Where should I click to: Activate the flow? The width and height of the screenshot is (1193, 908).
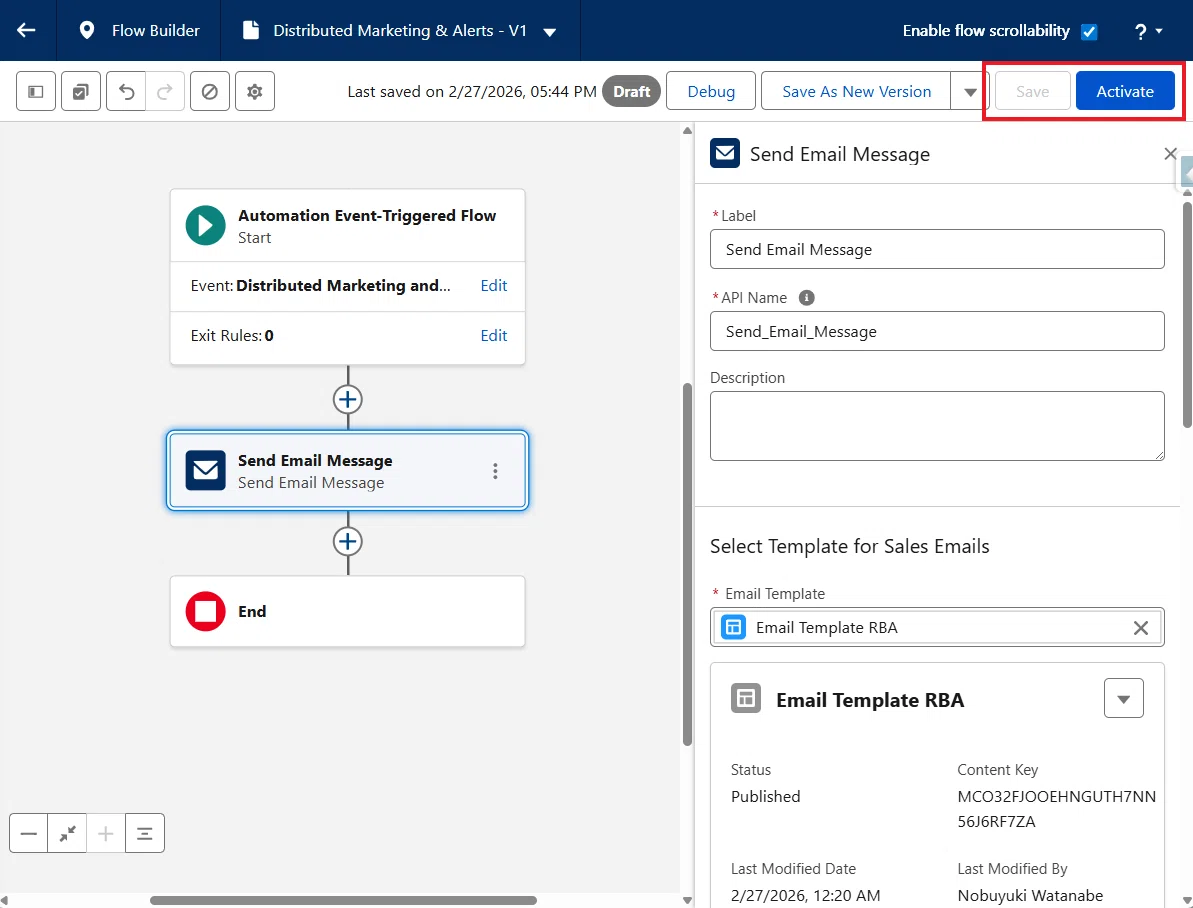click(x=1125, y=91)
